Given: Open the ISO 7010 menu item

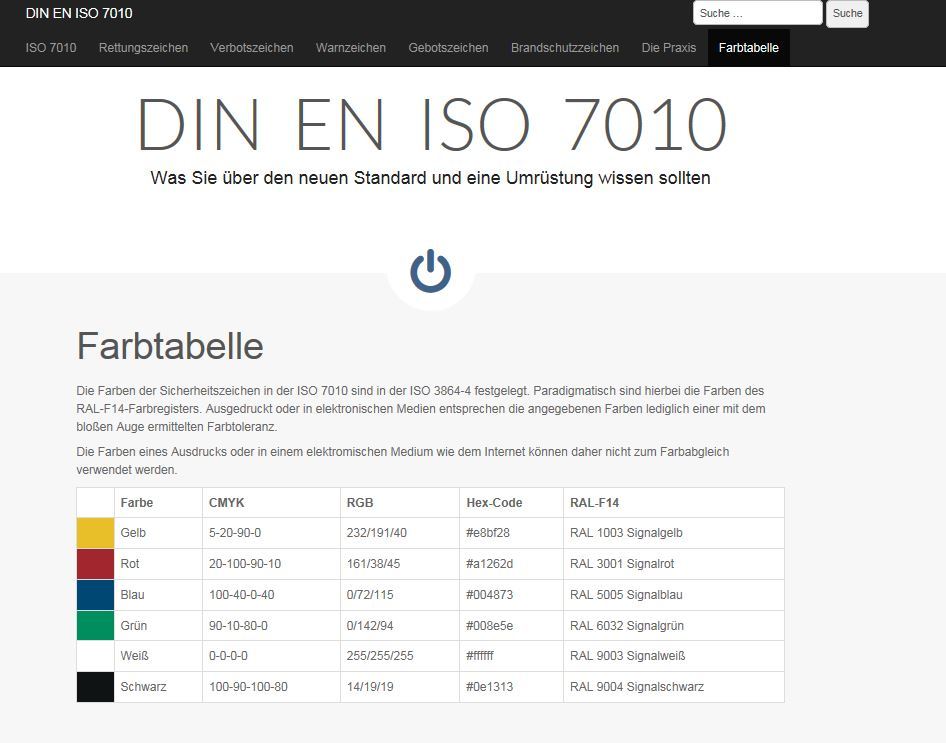Looking at the screenshot, I should [x=51, y=47].
